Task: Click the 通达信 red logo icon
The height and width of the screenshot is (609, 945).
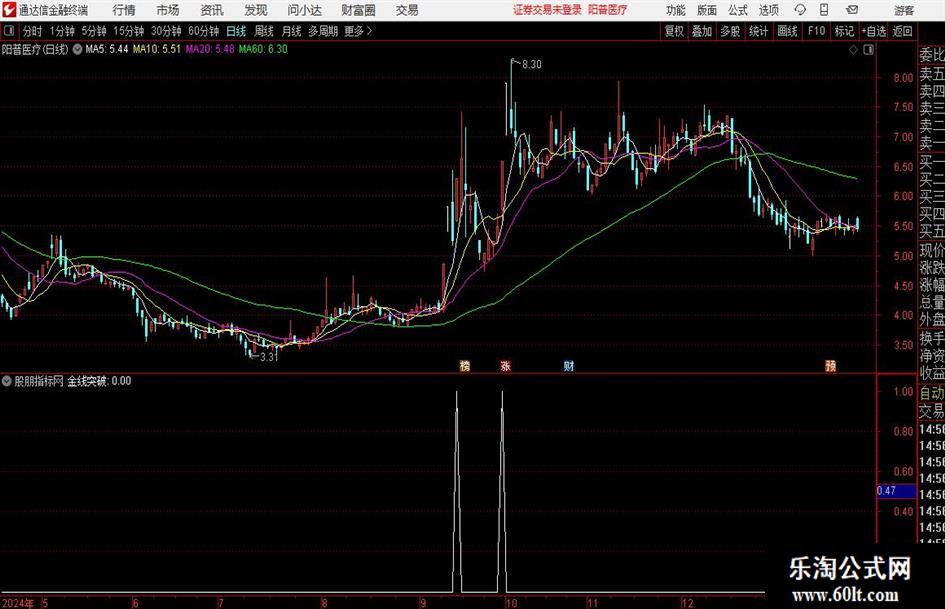Action: (x=9, y=10)
